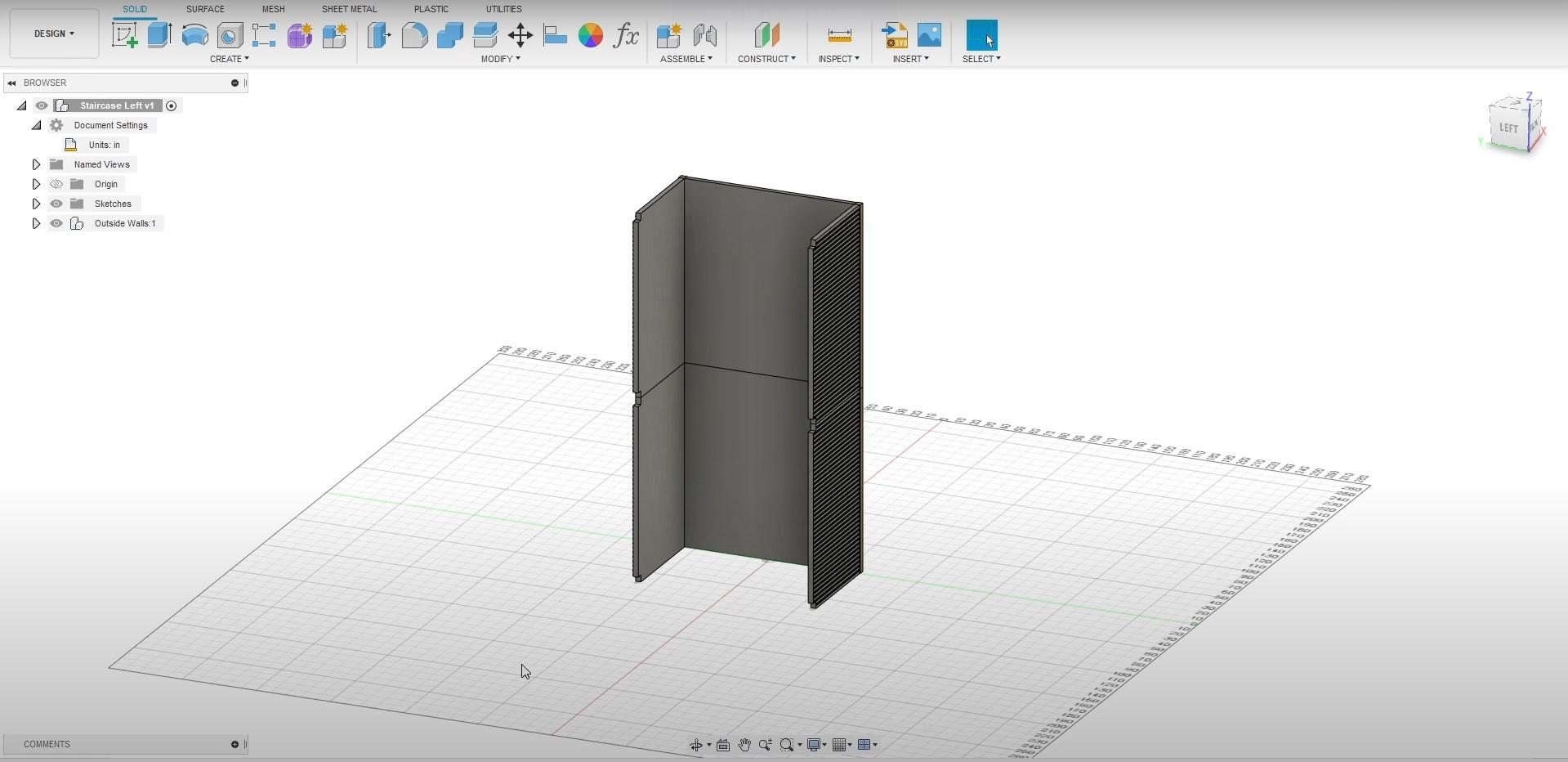Launch the purple Create Form tool
Image resolution: width=1568 pixels, height=762 pixels.
tap(300, 35)
